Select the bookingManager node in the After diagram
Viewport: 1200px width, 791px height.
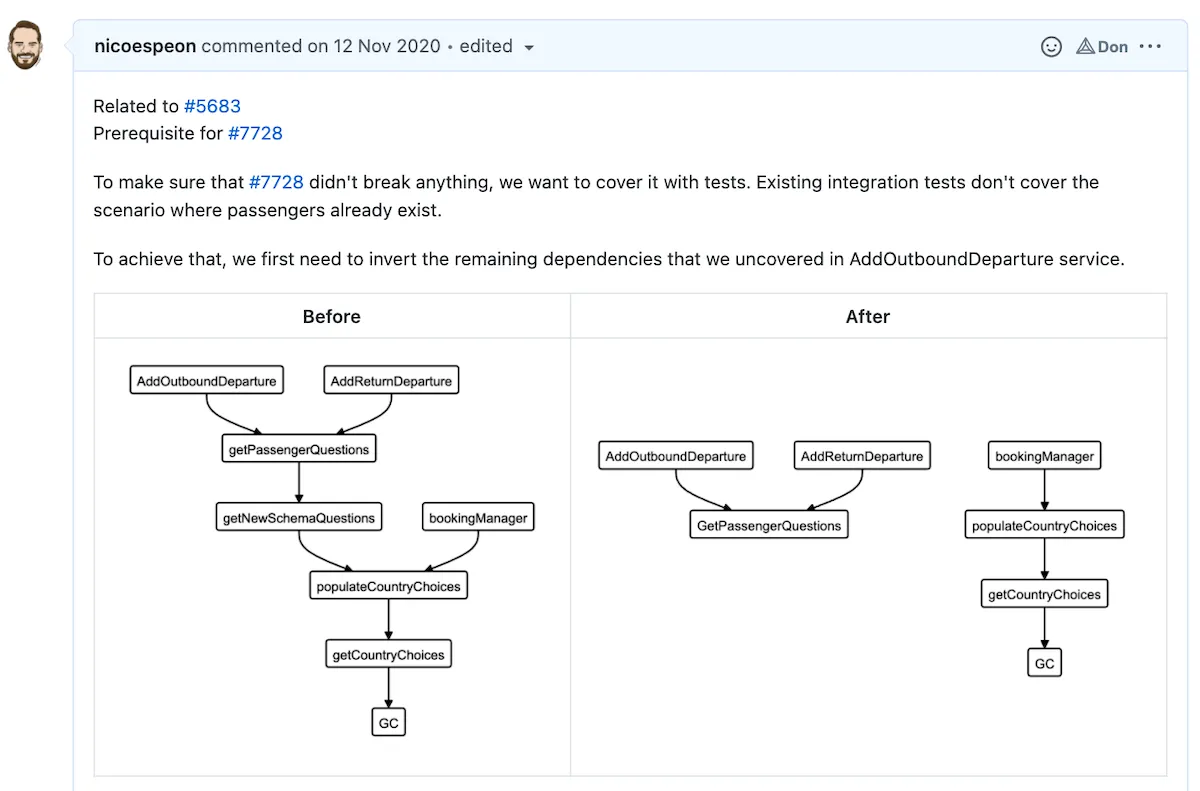[1044, 455]
